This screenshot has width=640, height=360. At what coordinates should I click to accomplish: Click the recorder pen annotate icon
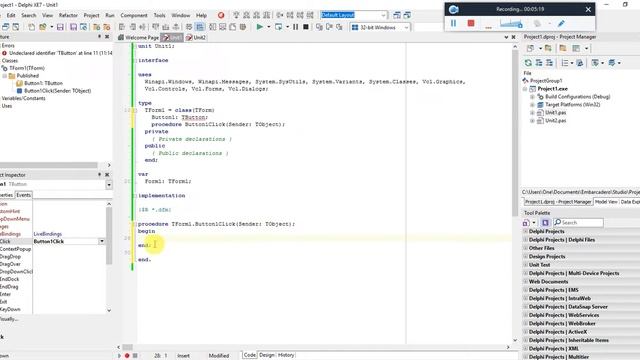click(561, 23)
